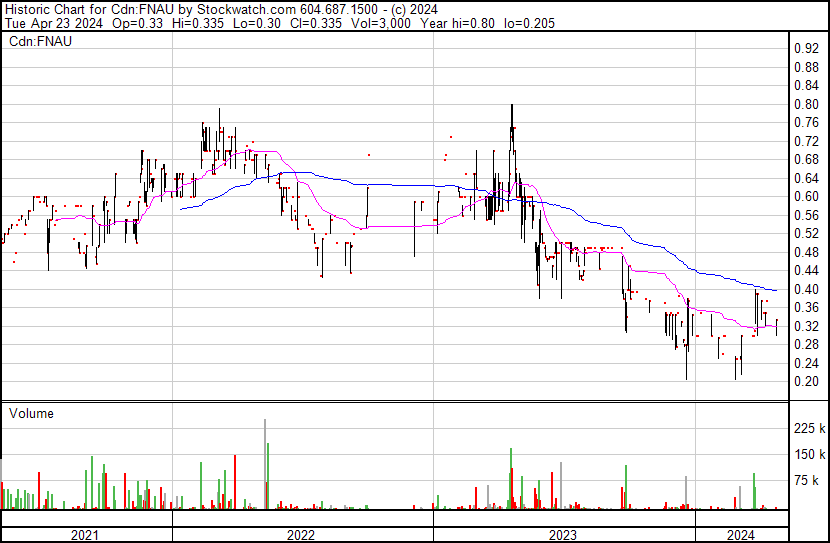Click the Volume panel label
The width and height of the screenshot is (830, 543).
tap(31, 413)
